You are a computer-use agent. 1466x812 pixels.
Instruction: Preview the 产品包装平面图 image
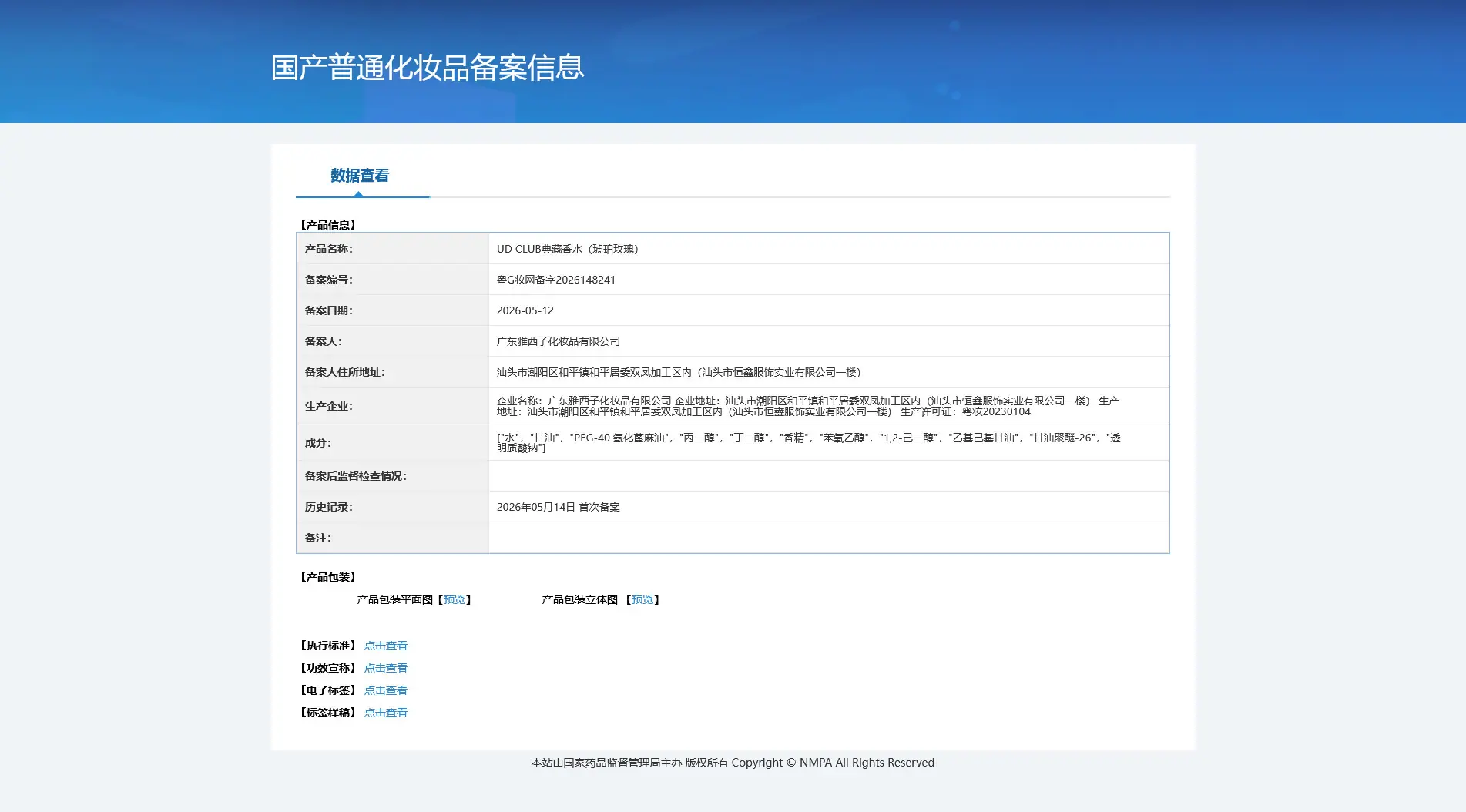click(x=455, y=599)
